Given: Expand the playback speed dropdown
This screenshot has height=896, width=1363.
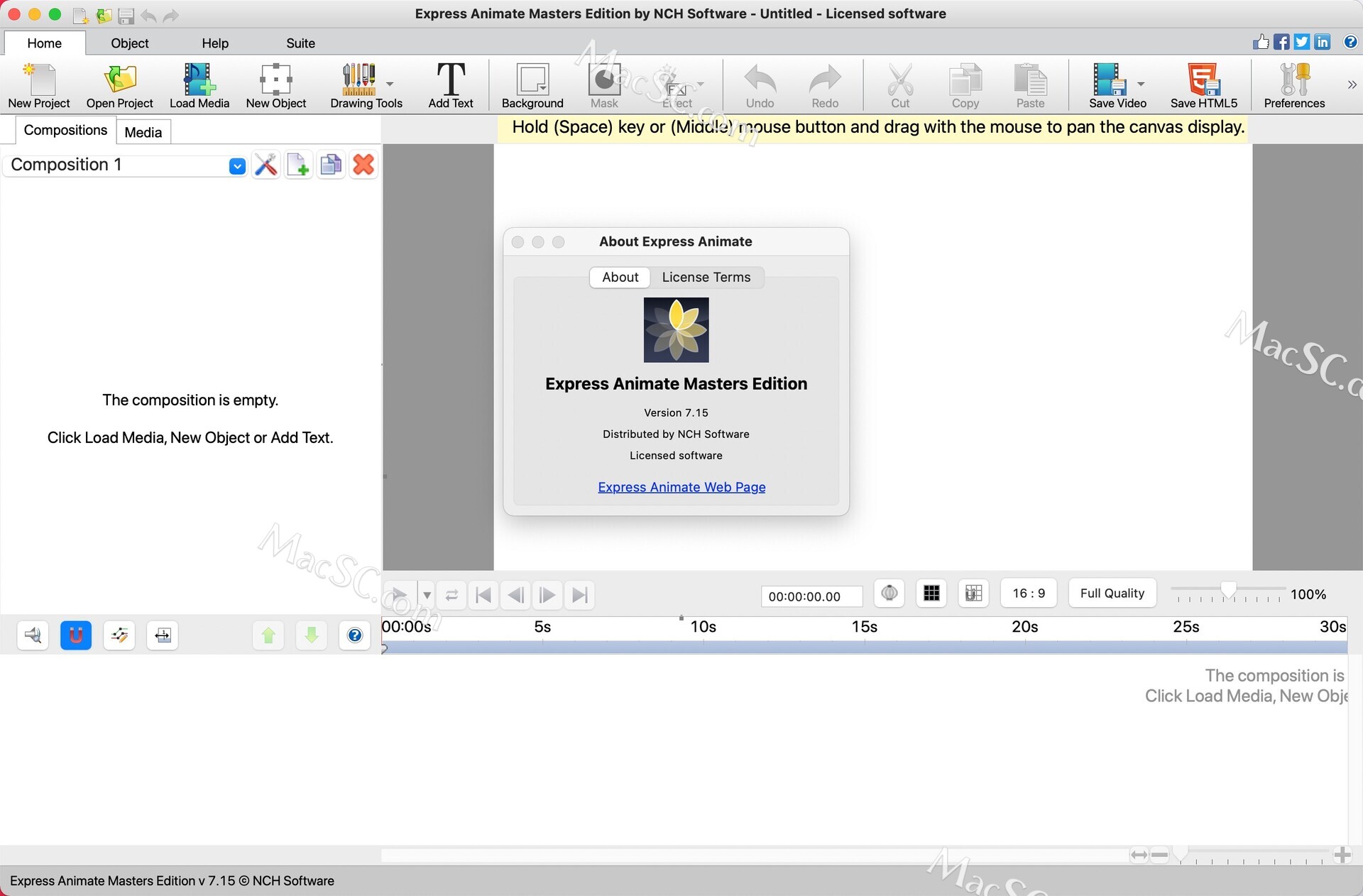Looking at the screenshot, I should pos(425,595).
